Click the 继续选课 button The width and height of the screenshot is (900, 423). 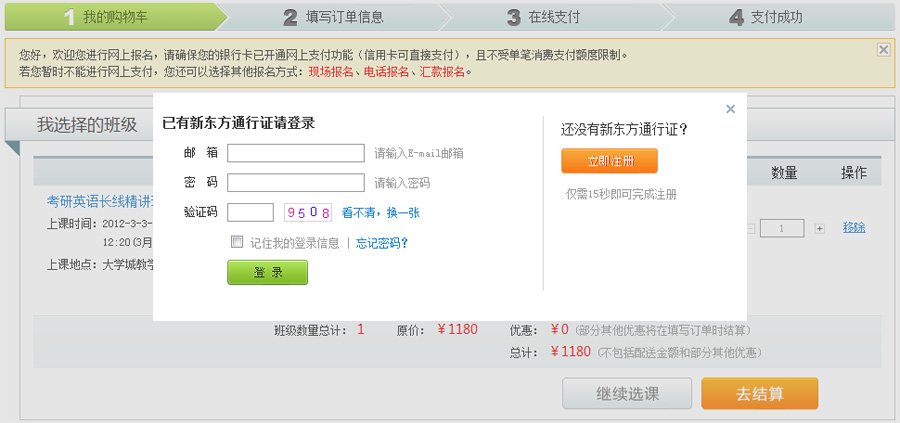(627, 394)
